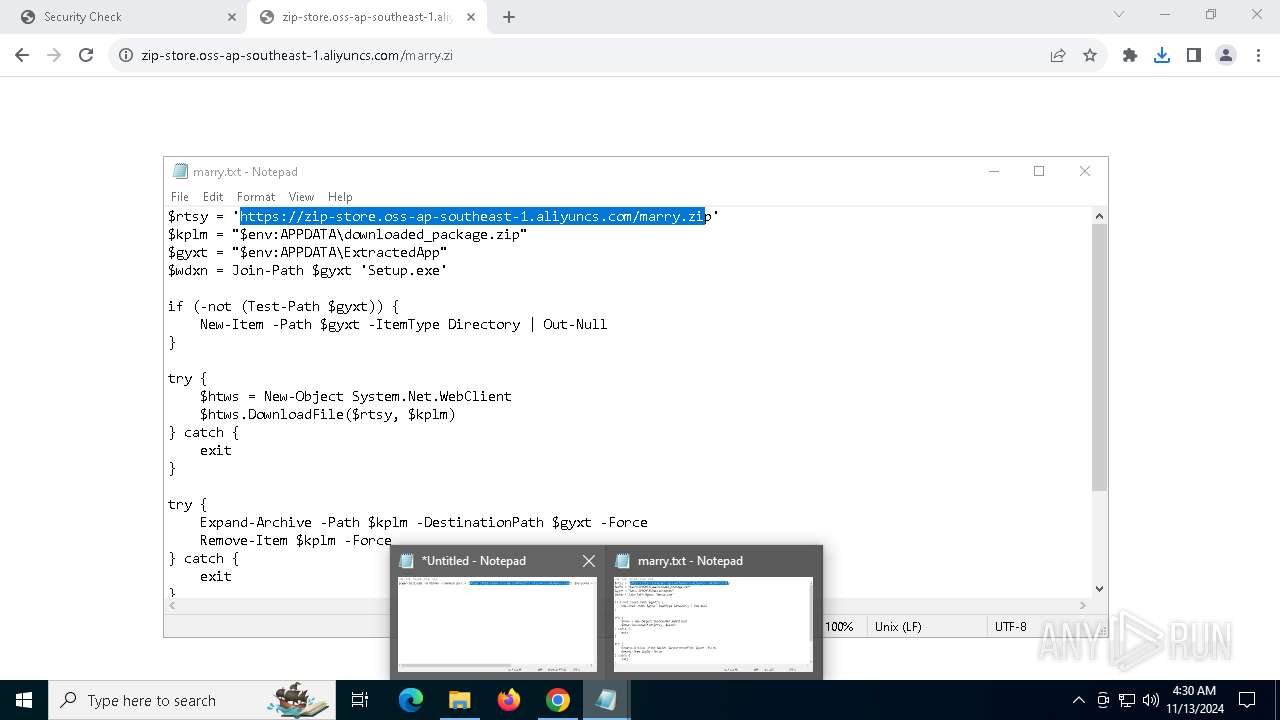
Task: Open the Format menu in Notepad
Action: (x=256, y=197)
